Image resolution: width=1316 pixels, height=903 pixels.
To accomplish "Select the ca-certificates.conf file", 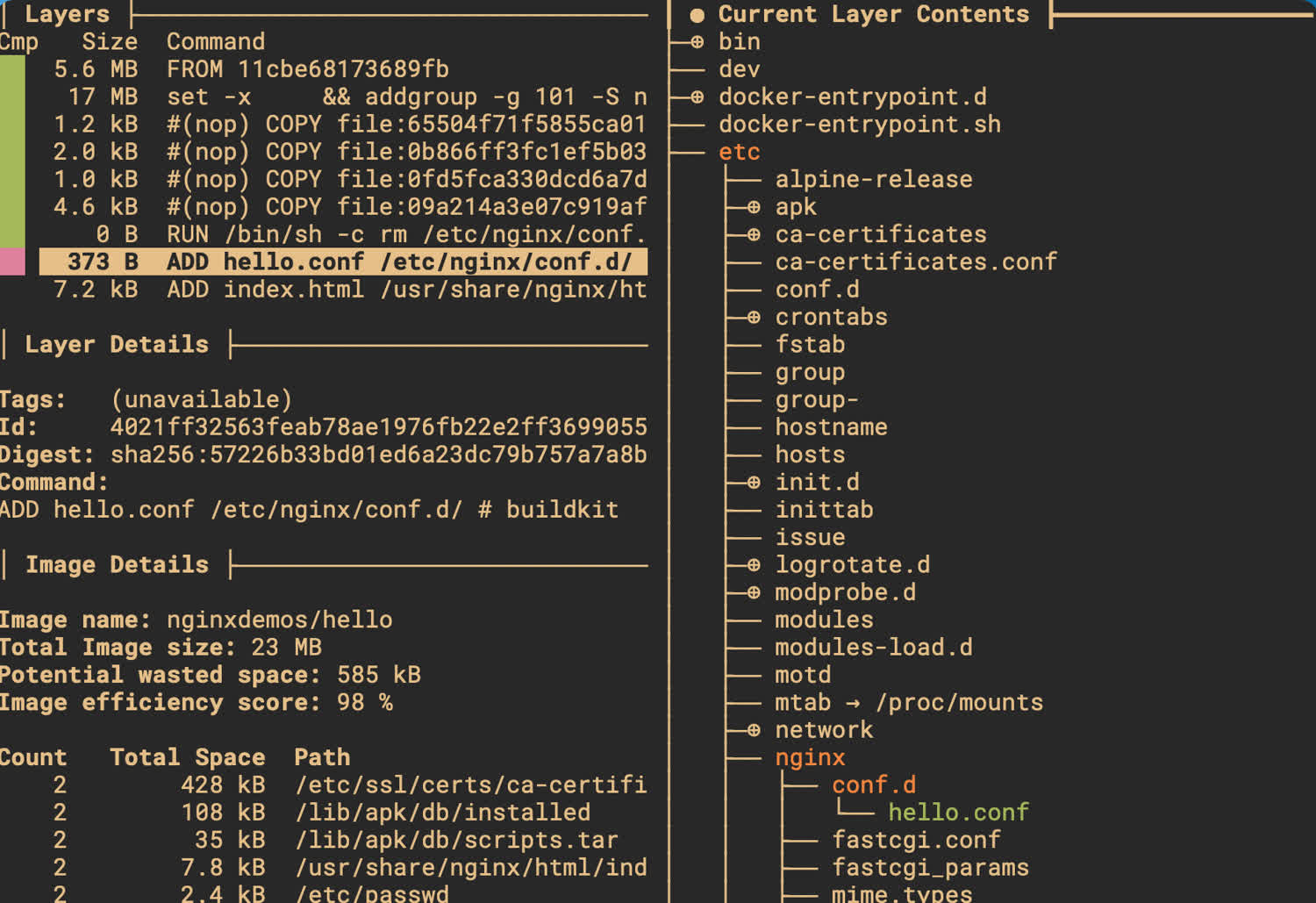I will tap(916, 262).
